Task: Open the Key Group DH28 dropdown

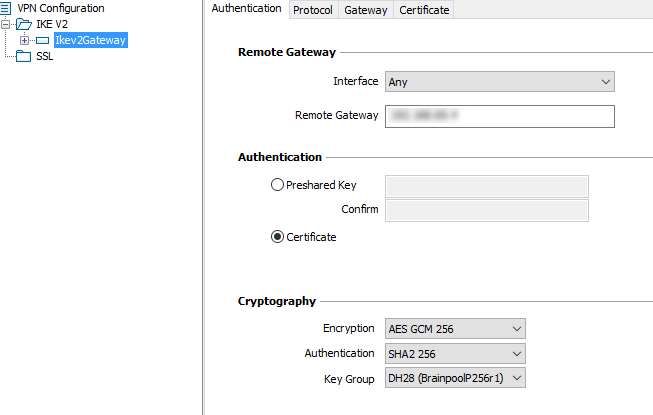Action: click(x=454, y=378)
